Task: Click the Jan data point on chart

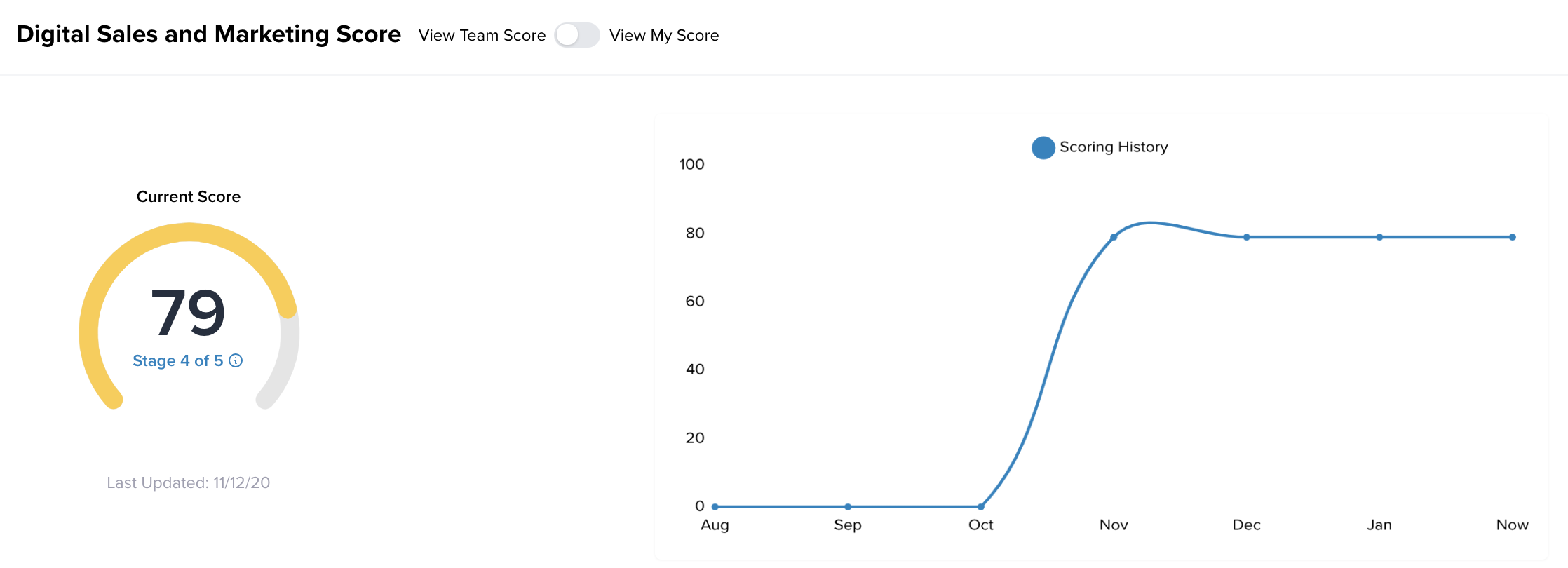Action: click(x=1379, y=237)
